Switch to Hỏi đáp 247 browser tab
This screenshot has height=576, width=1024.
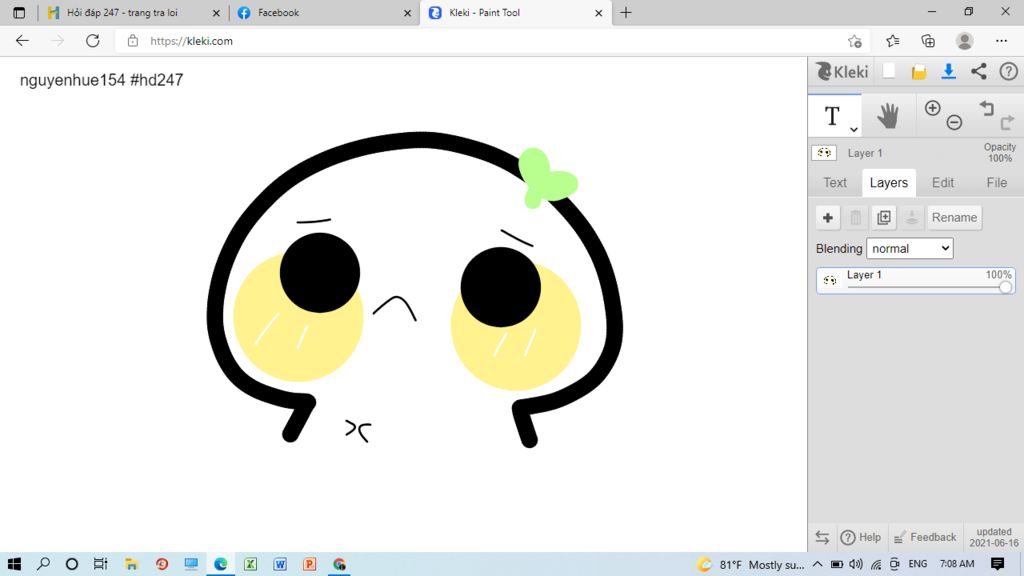pyautogui.click(x=122, y=12)
